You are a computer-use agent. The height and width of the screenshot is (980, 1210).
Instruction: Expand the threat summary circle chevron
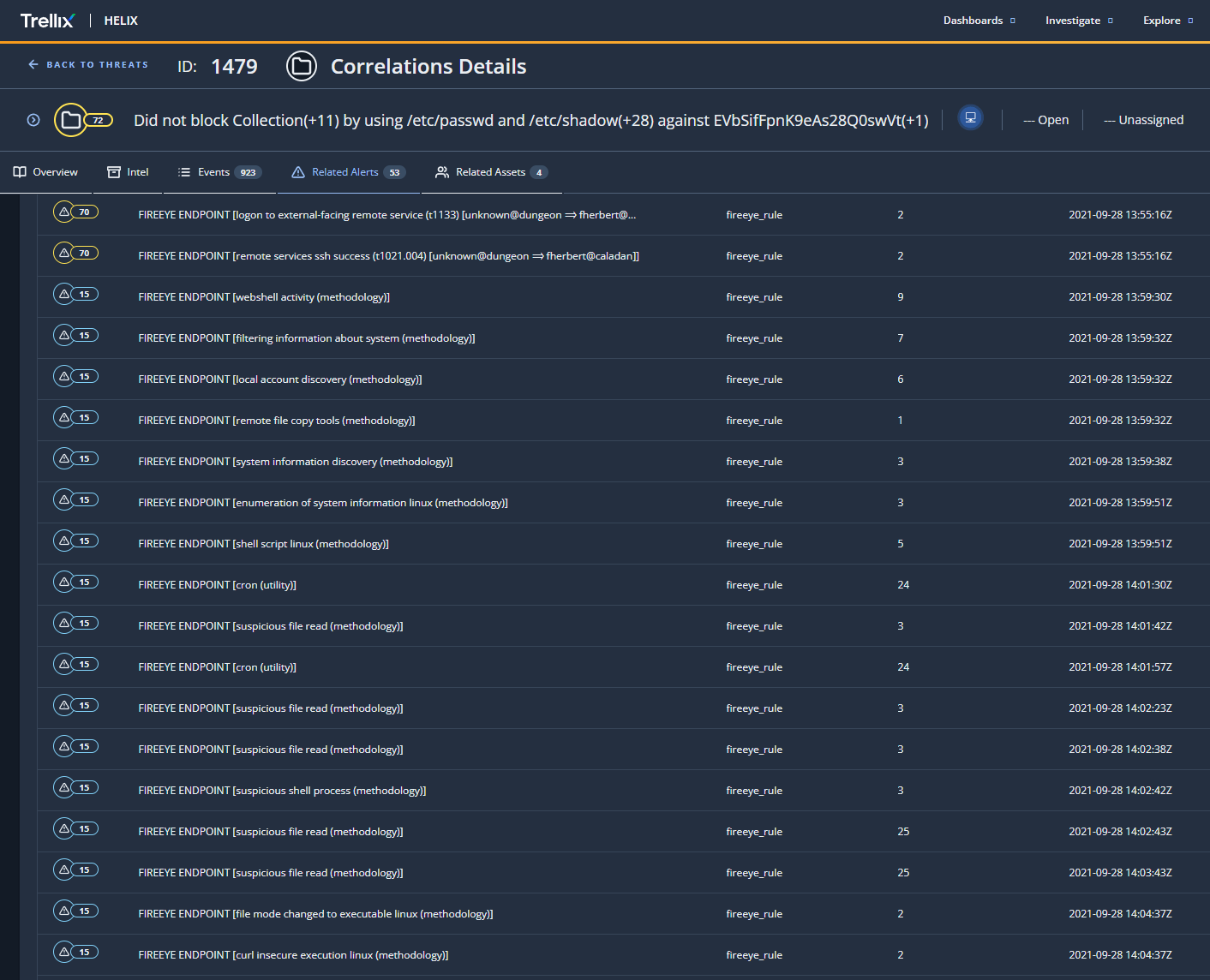tap(33, 120)
